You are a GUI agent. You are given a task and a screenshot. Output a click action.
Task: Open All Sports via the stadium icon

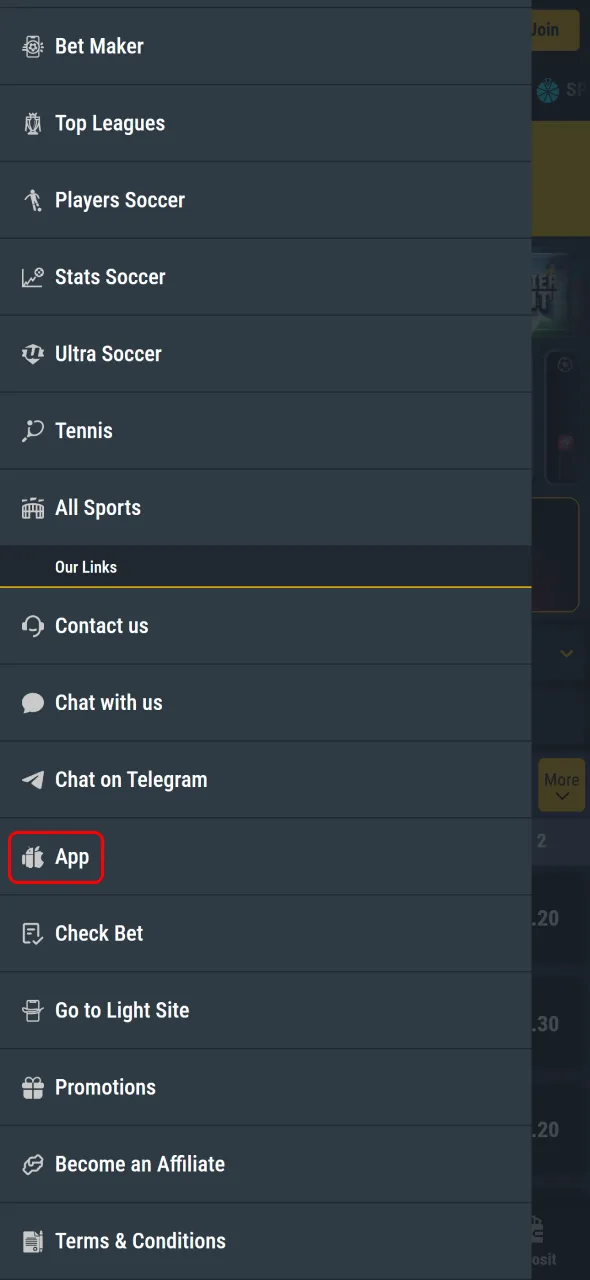pyautogui.click(x=33, y=507)
